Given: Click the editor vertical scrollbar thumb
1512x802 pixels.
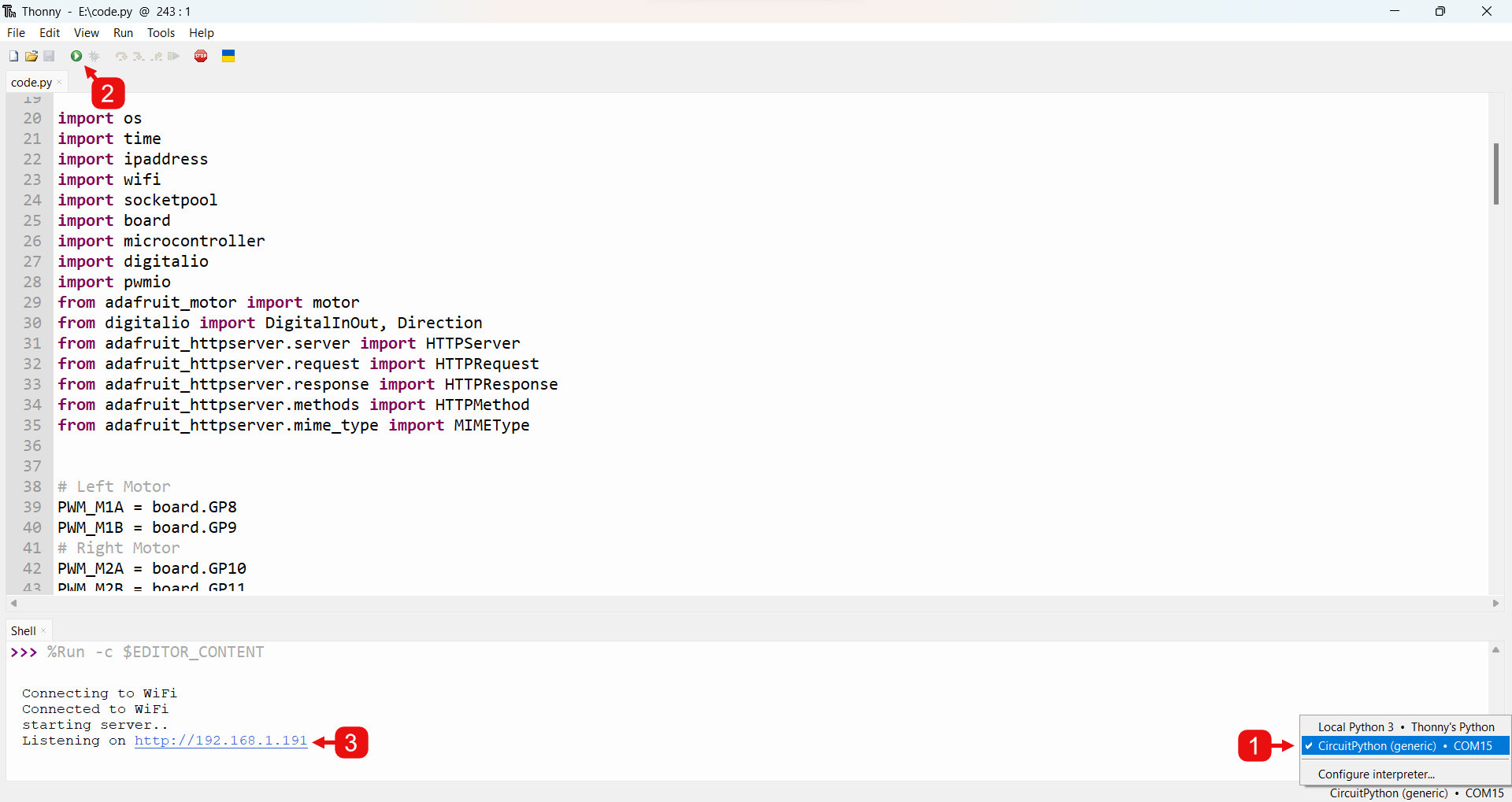Looking at the screenshot, I should tap(1495, 173).
